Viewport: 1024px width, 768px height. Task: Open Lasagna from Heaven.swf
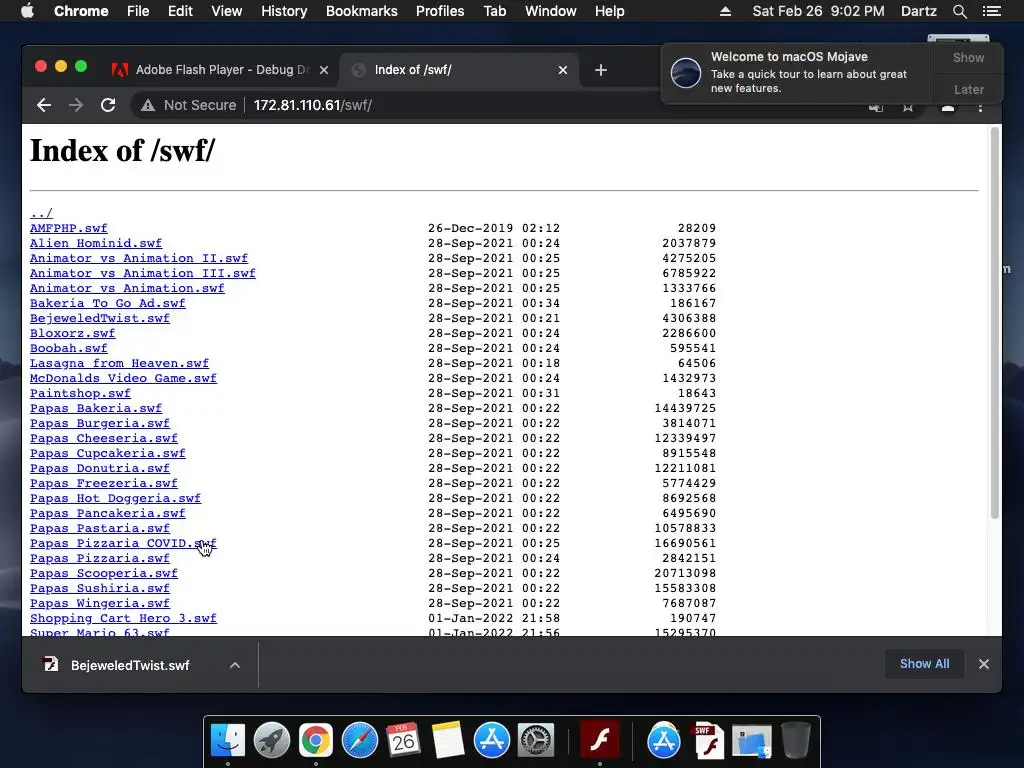pos(120,363)
